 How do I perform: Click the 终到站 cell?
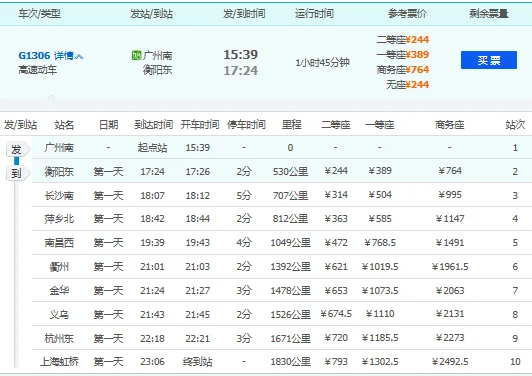[197, 362]
